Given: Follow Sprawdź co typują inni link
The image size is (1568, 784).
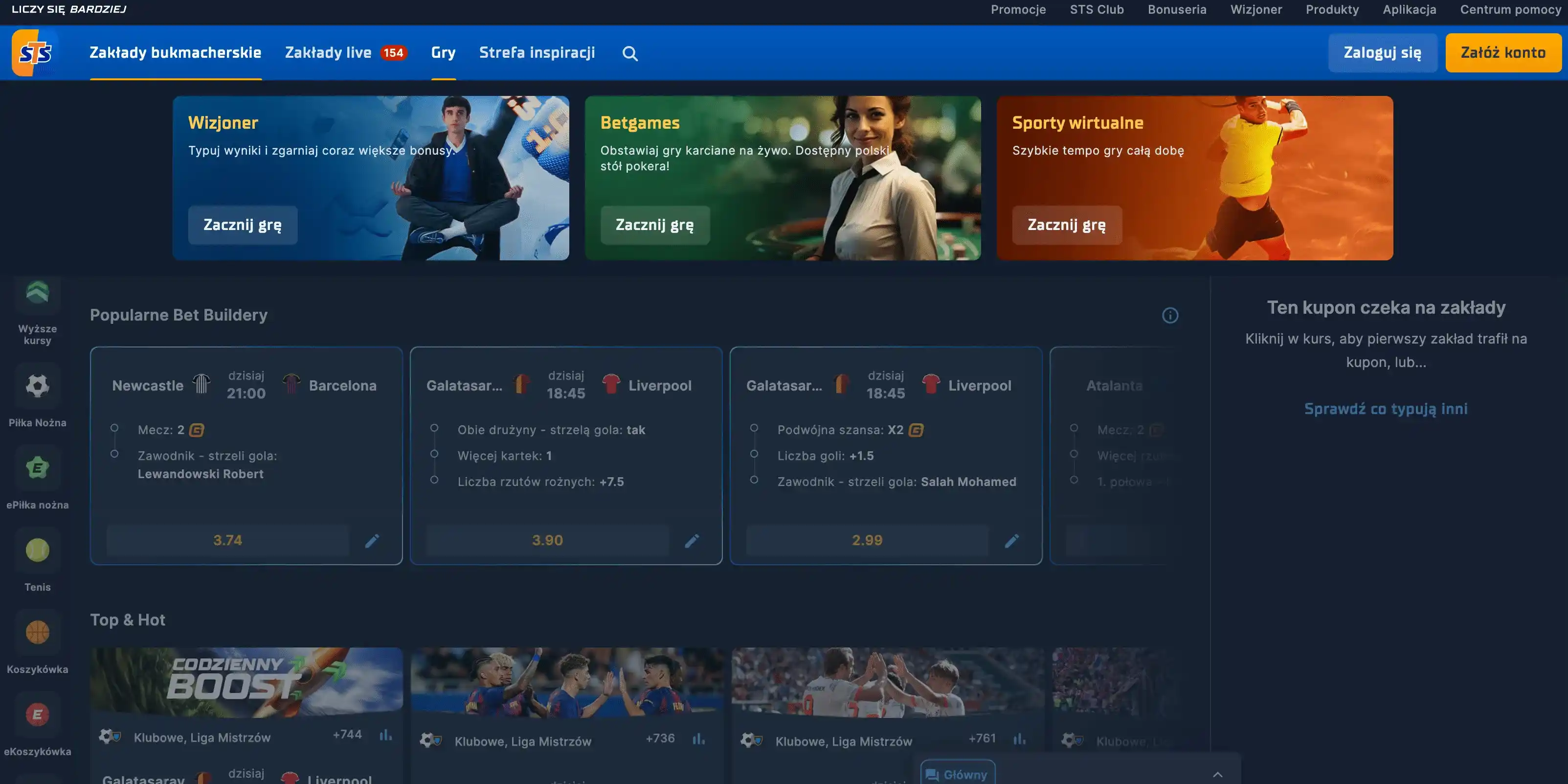Looking at the screenshot, I should (x=1386, y=409).
